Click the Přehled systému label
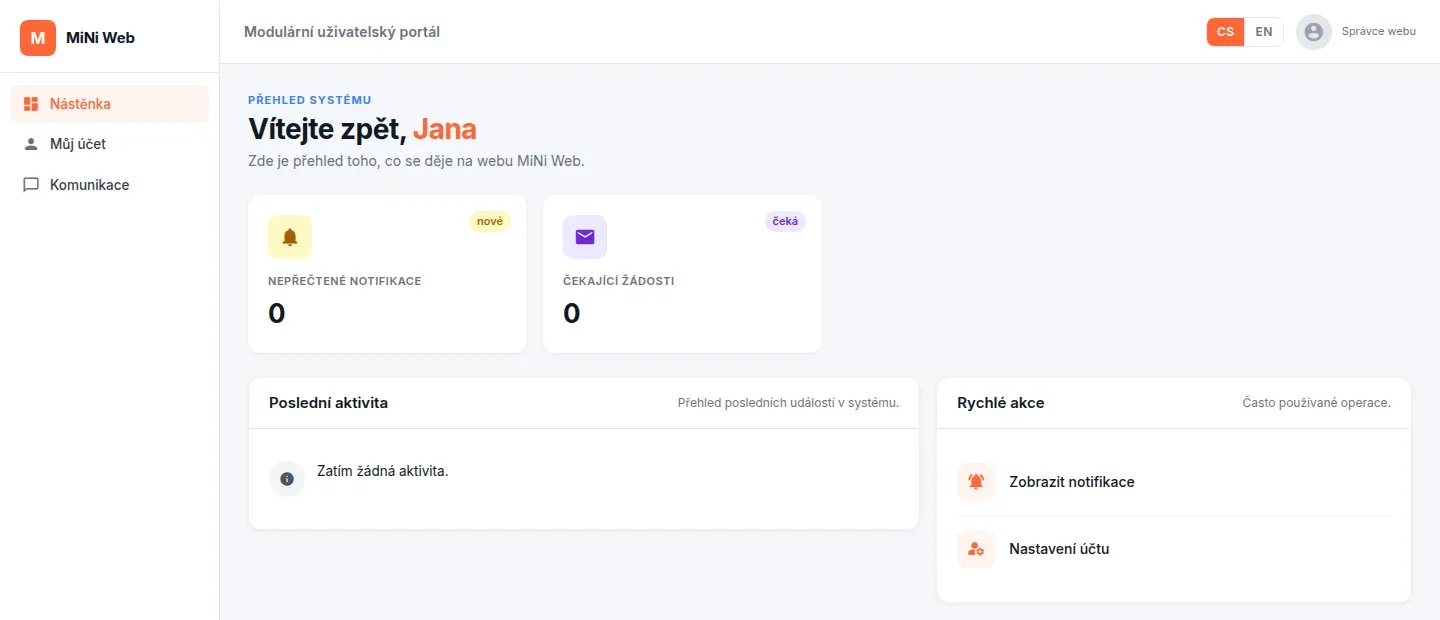Viewport: 1440px width, 620px height. point(310,100)
